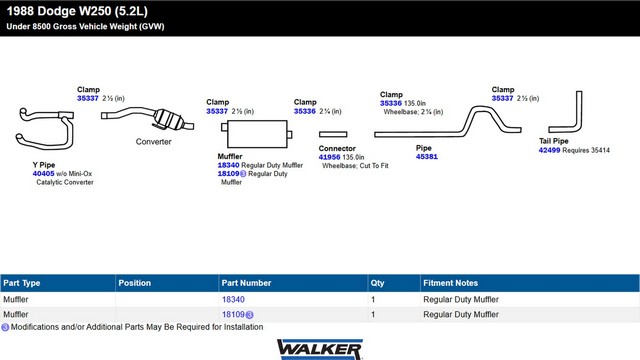Open part number 18340 in the table
The image size is (640, 360).
click(233, 299)
